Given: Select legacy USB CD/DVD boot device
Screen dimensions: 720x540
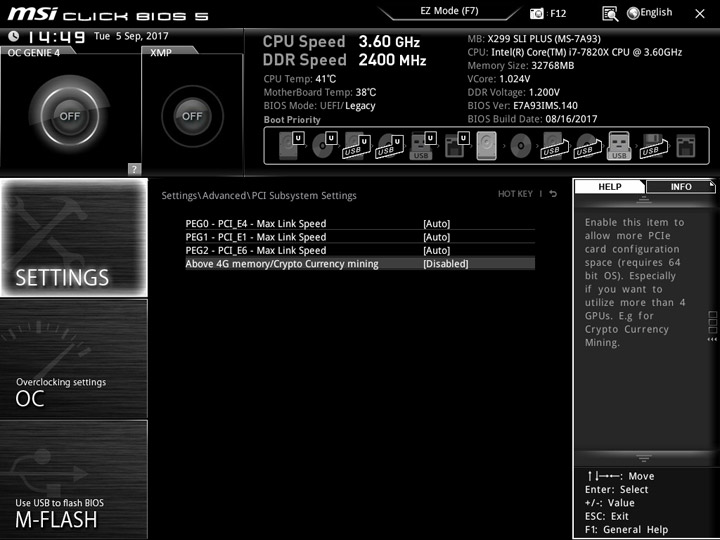Looking at the screenshot, I should tap(588, 146).
